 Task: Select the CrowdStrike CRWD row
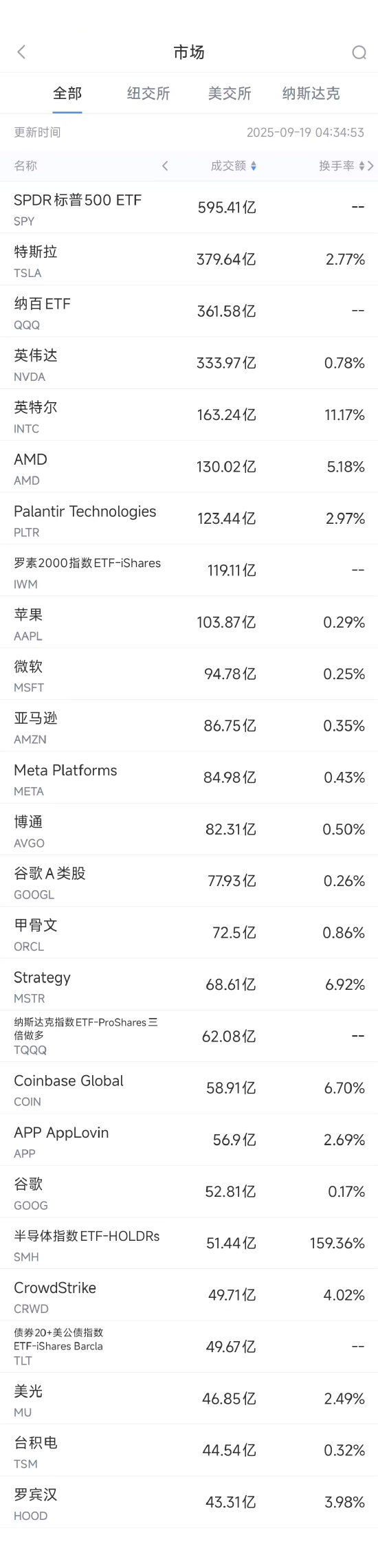(x=189, y=1295)
